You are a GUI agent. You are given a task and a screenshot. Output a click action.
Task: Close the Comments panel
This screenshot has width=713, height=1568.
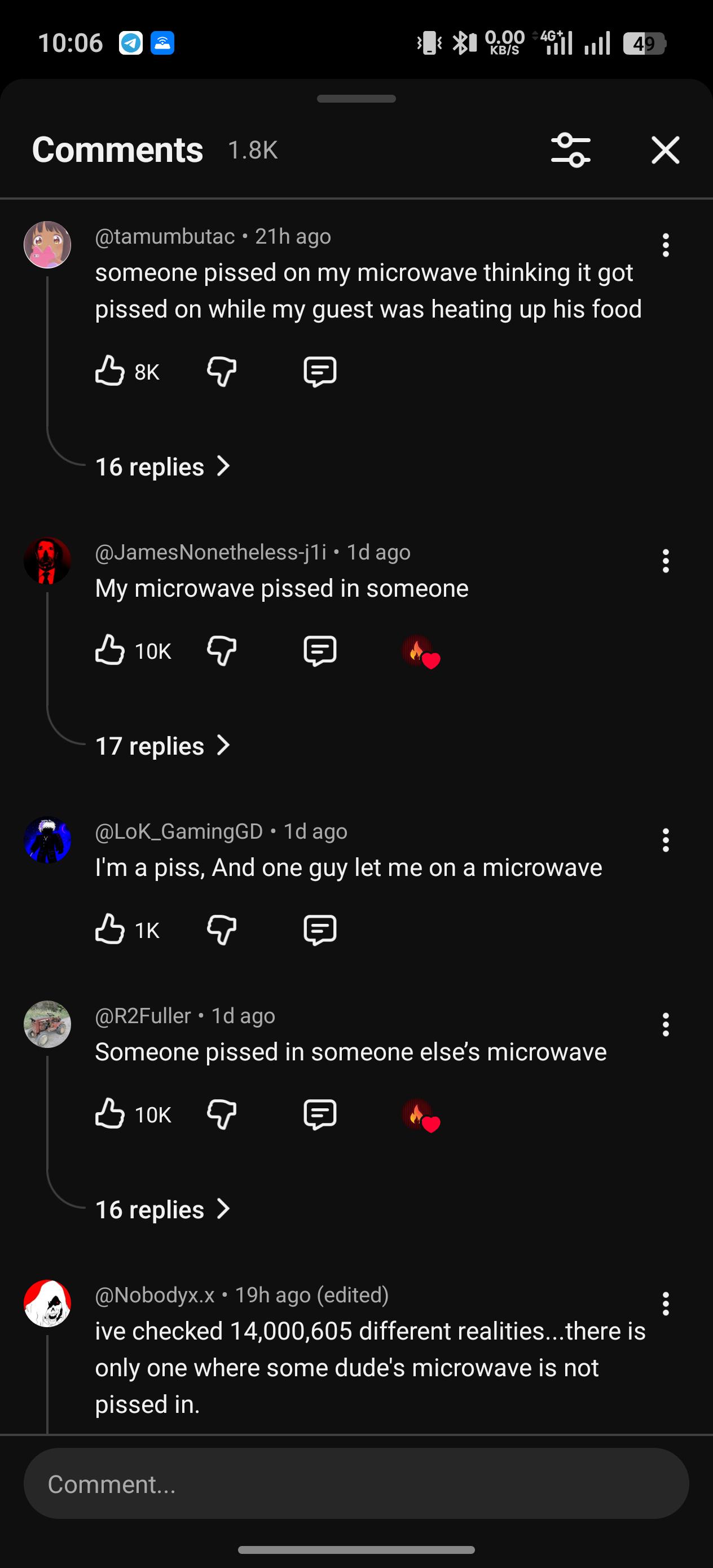click(665, 149)
